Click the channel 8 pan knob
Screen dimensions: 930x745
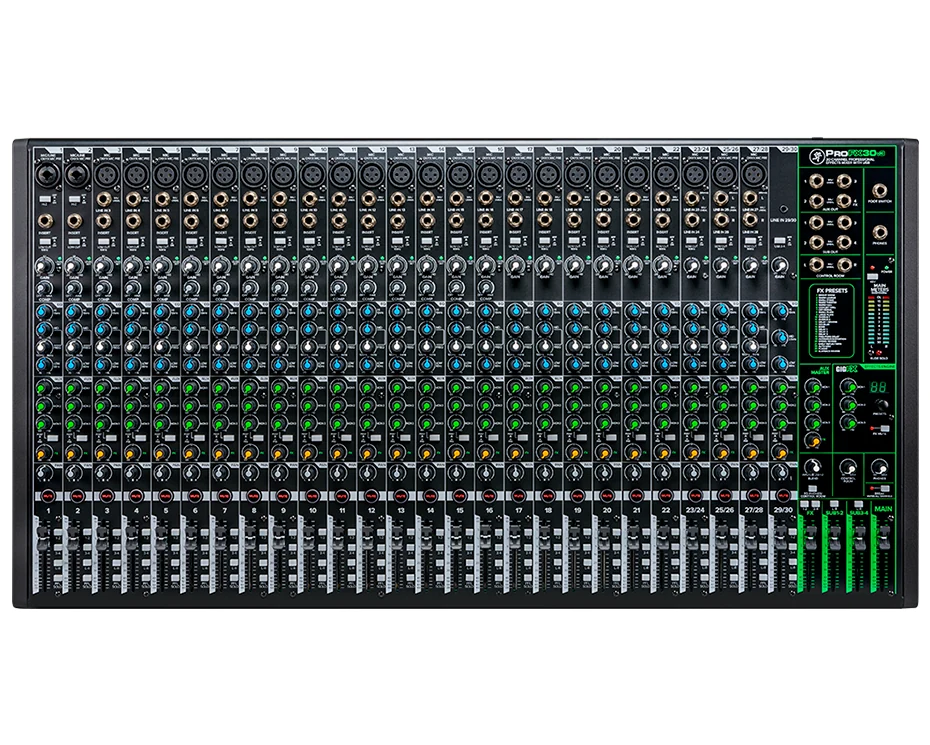pyautogui.click(x=249, y=473)
